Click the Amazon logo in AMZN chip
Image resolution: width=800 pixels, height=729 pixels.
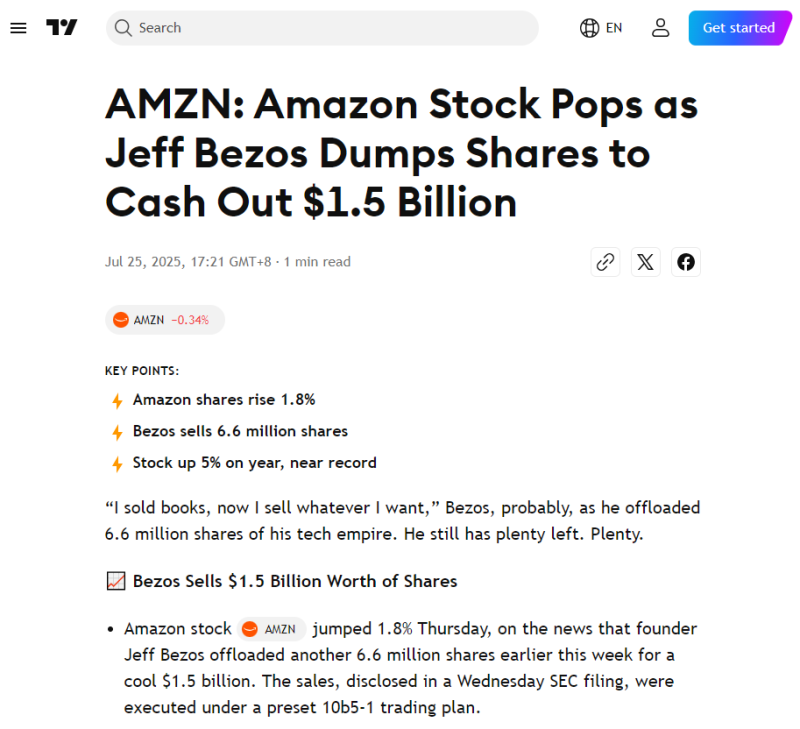121,320
